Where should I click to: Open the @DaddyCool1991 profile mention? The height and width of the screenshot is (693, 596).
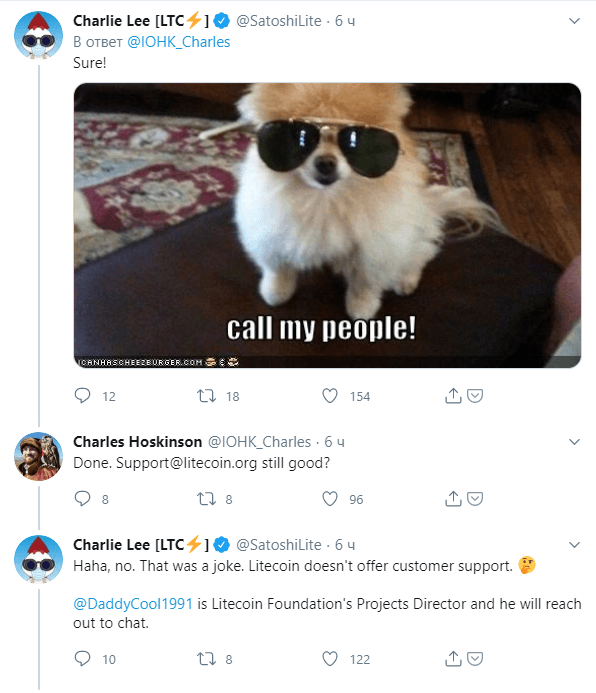point(133,604)
